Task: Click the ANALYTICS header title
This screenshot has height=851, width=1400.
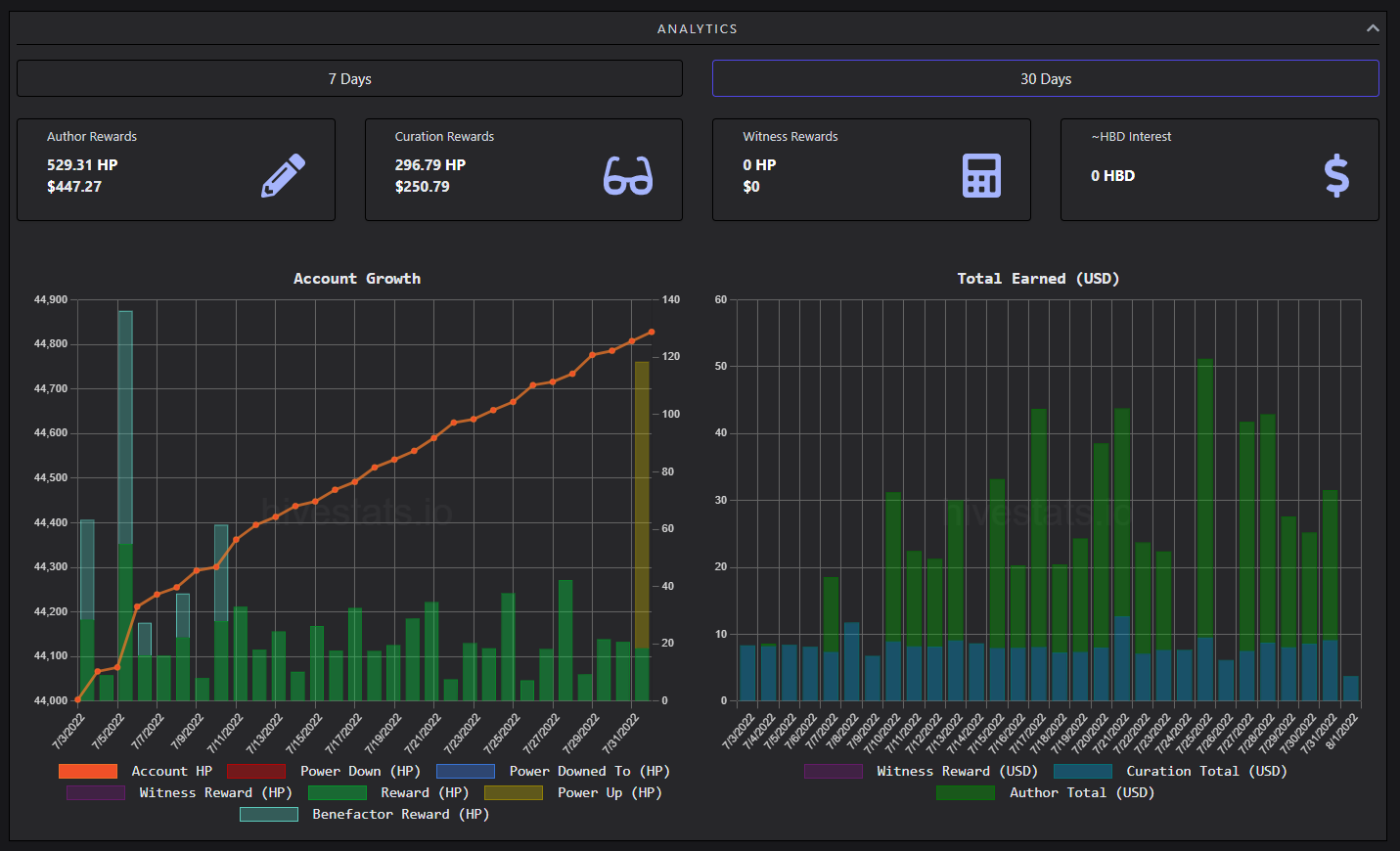Action: 698,28
